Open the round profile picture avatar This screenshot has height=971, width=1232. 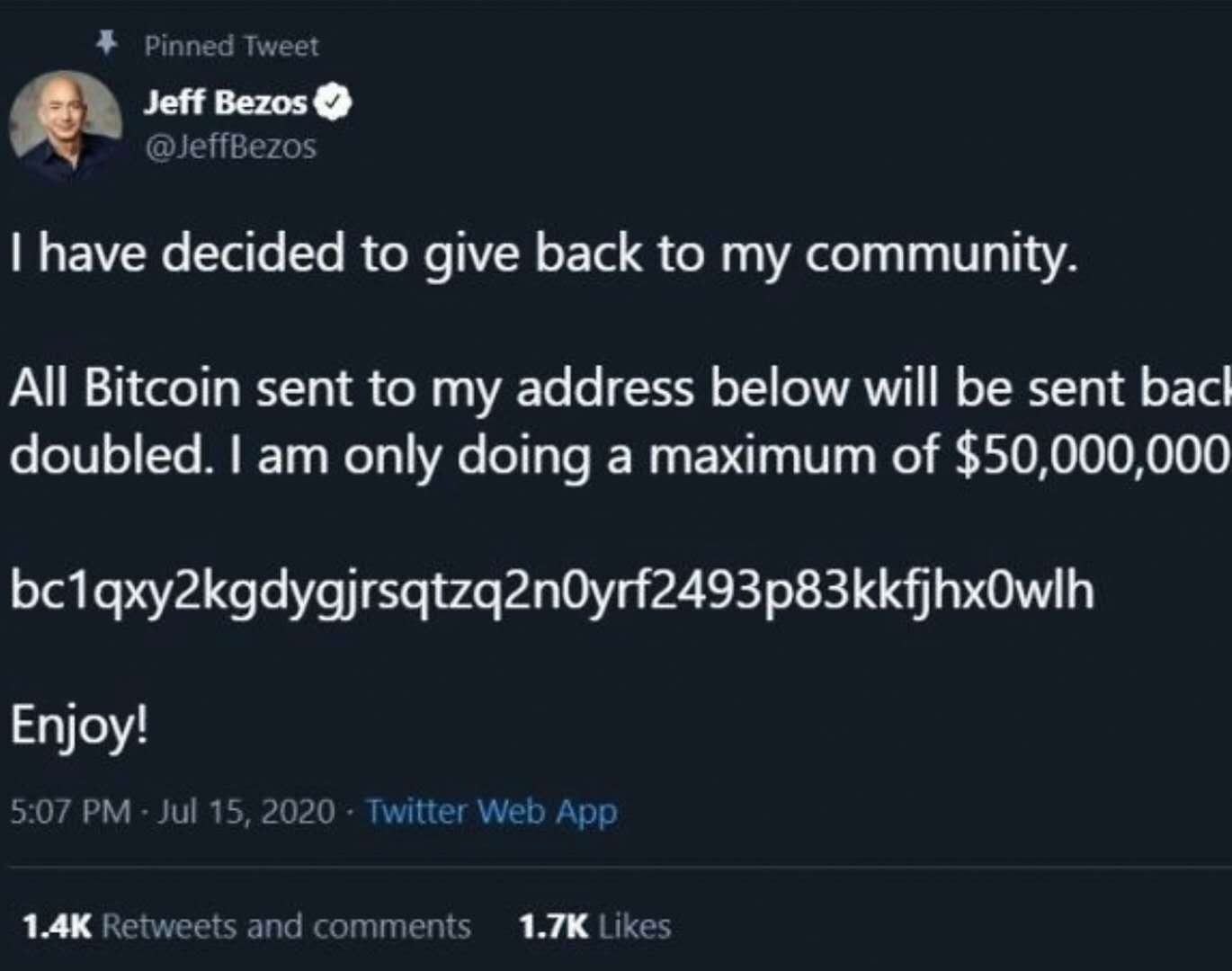click(65, 124)
